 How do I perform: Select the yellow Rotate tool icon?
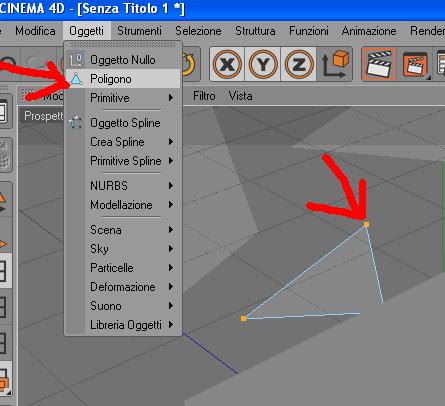pos(189,64)
